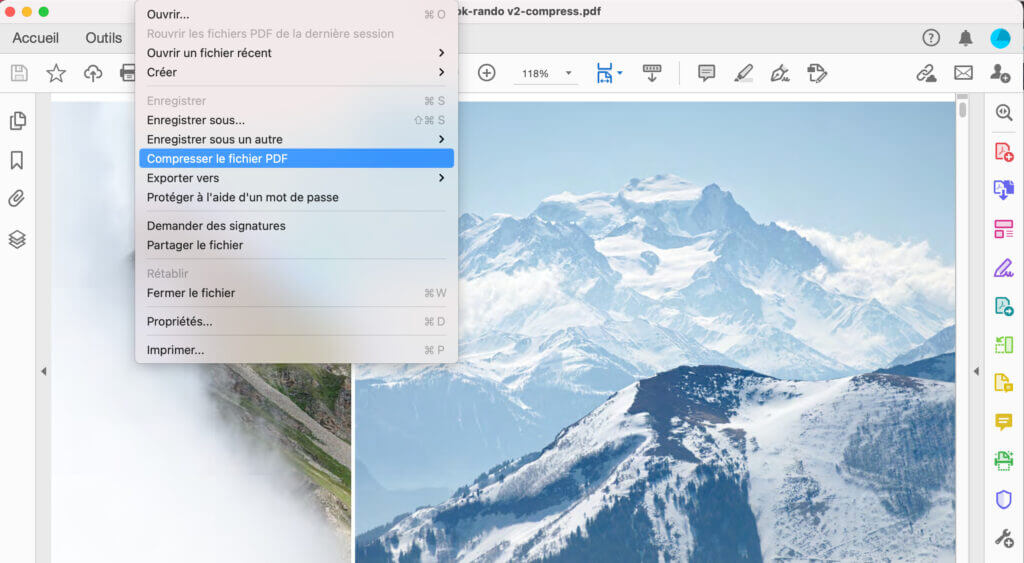The height and width of the screenshot is (563, 1024).
Task: Choose Ouvrir... from the menu
Action: 296,14
